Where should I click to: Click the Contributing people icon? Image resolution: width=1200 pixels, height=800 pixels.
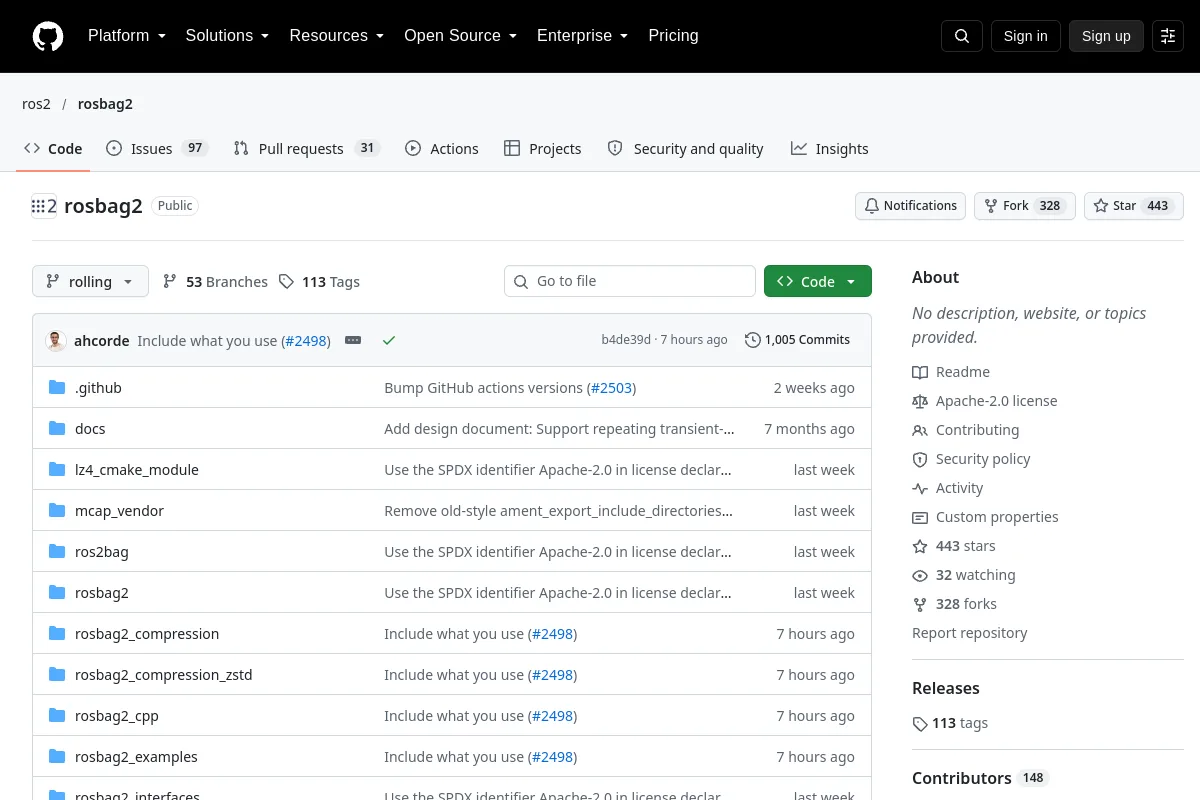(920, 430)
